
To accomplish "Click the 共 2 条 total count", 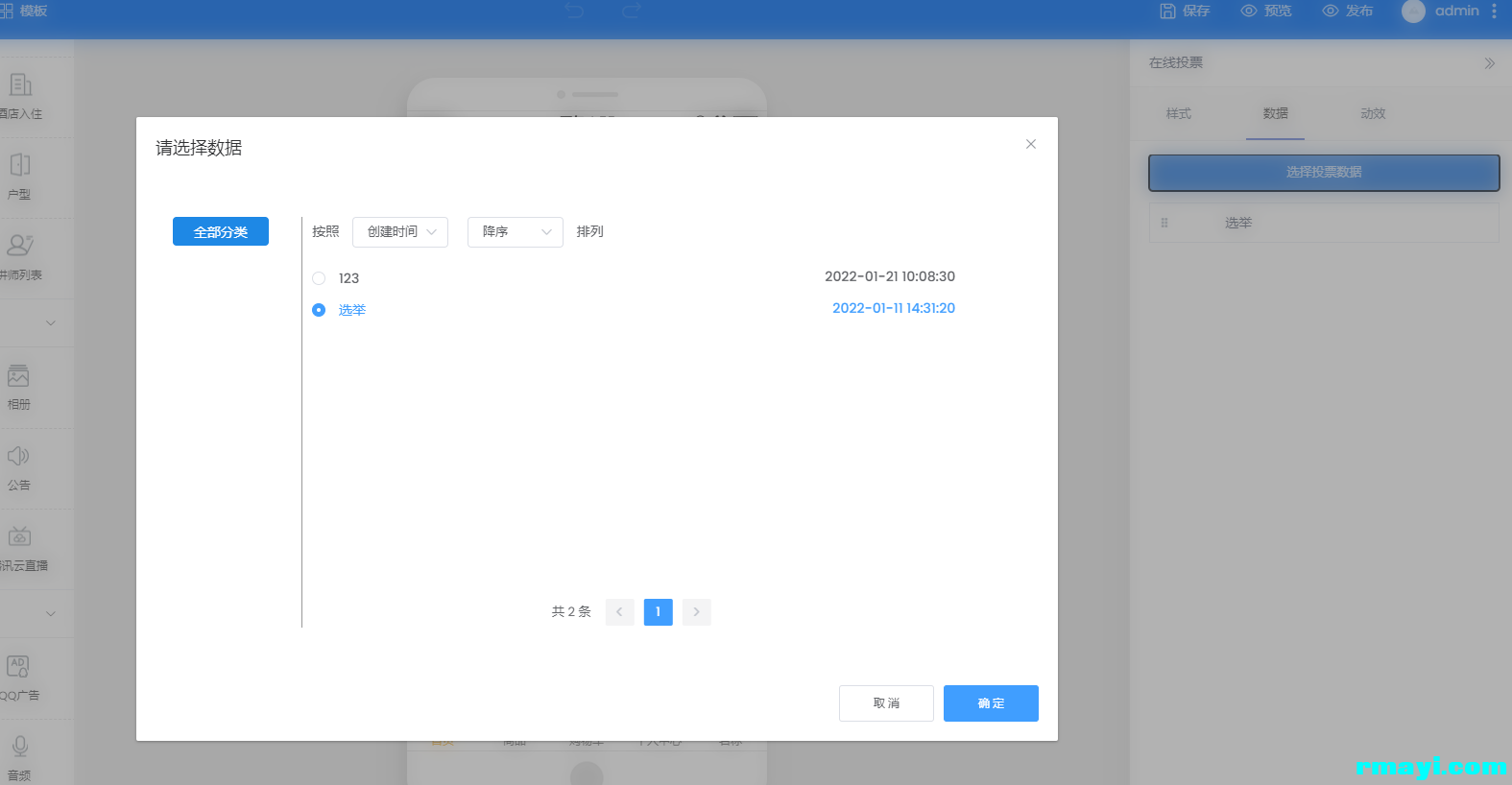I will pos(571,612).
